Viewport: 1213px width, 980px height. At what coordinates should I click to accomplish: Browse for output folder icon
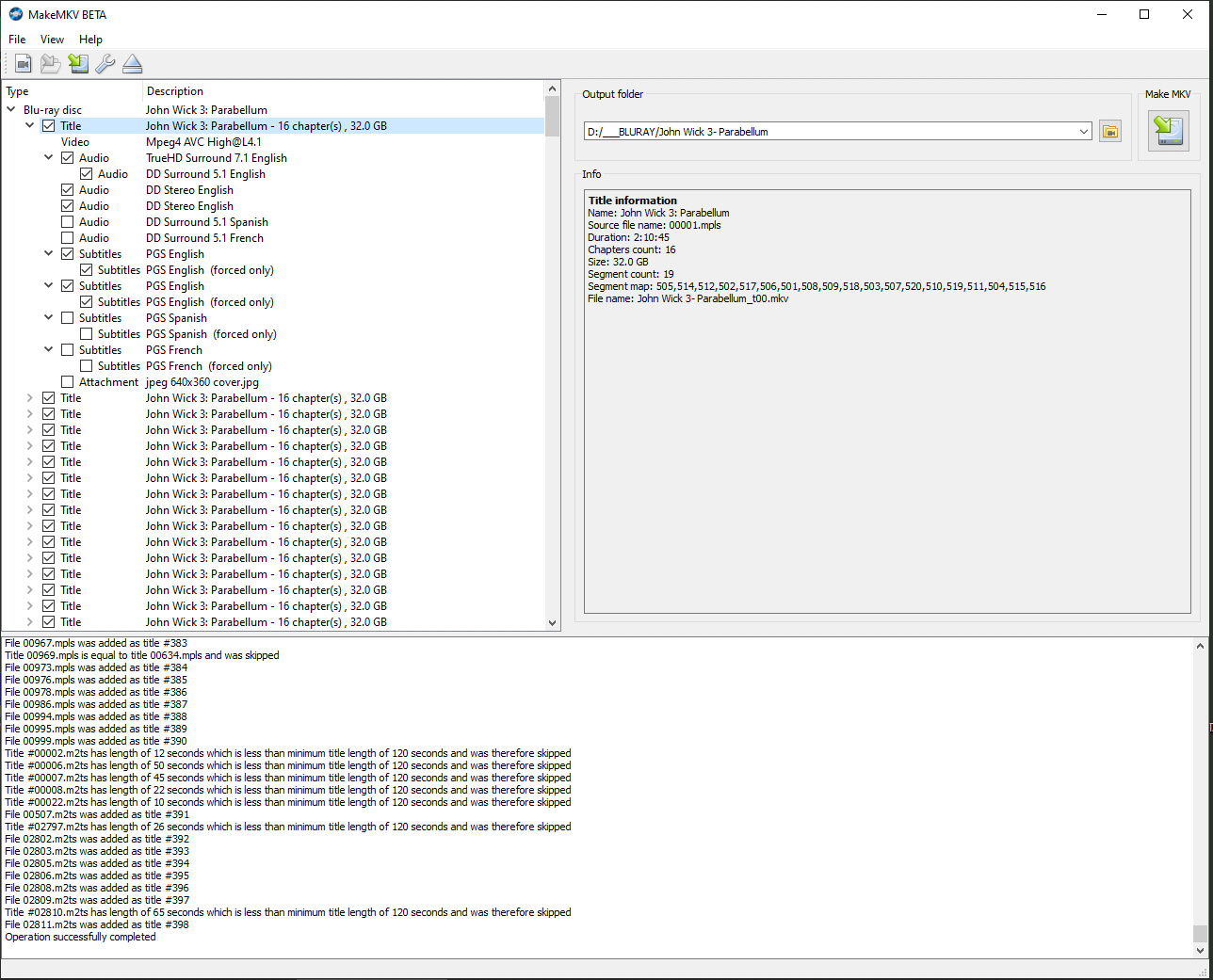point(1110,132)
